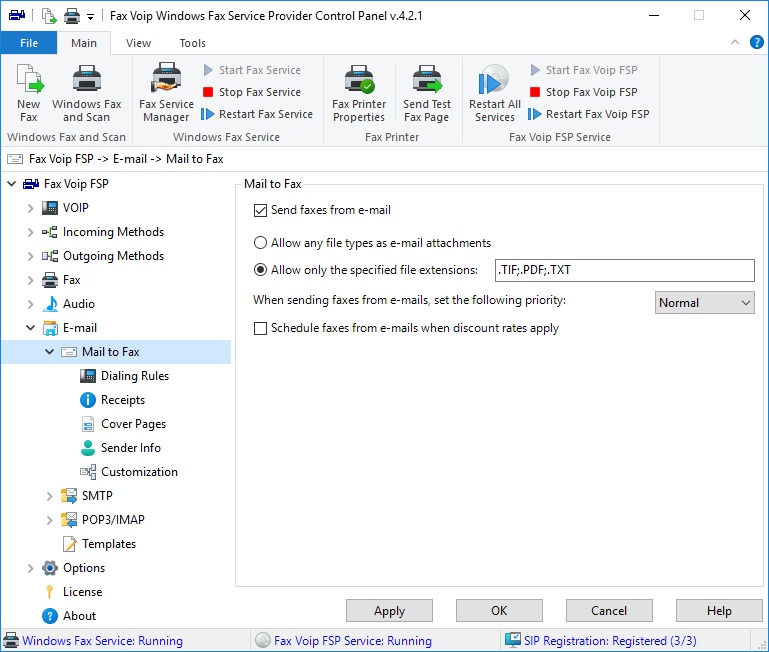Expand the POP3/IMAP chevron
769x652 pixels.
(x=50, y=520)
